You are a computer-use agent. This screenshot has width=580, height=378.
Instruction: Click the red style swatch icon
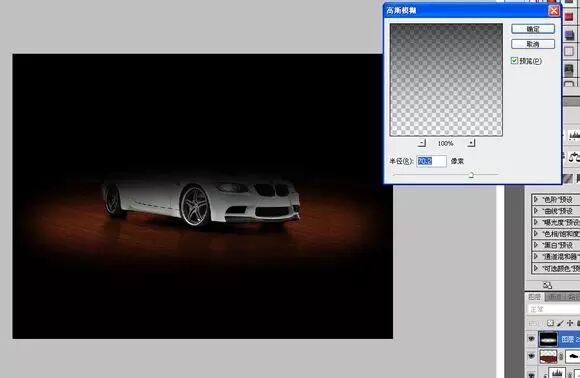(570, 17)
